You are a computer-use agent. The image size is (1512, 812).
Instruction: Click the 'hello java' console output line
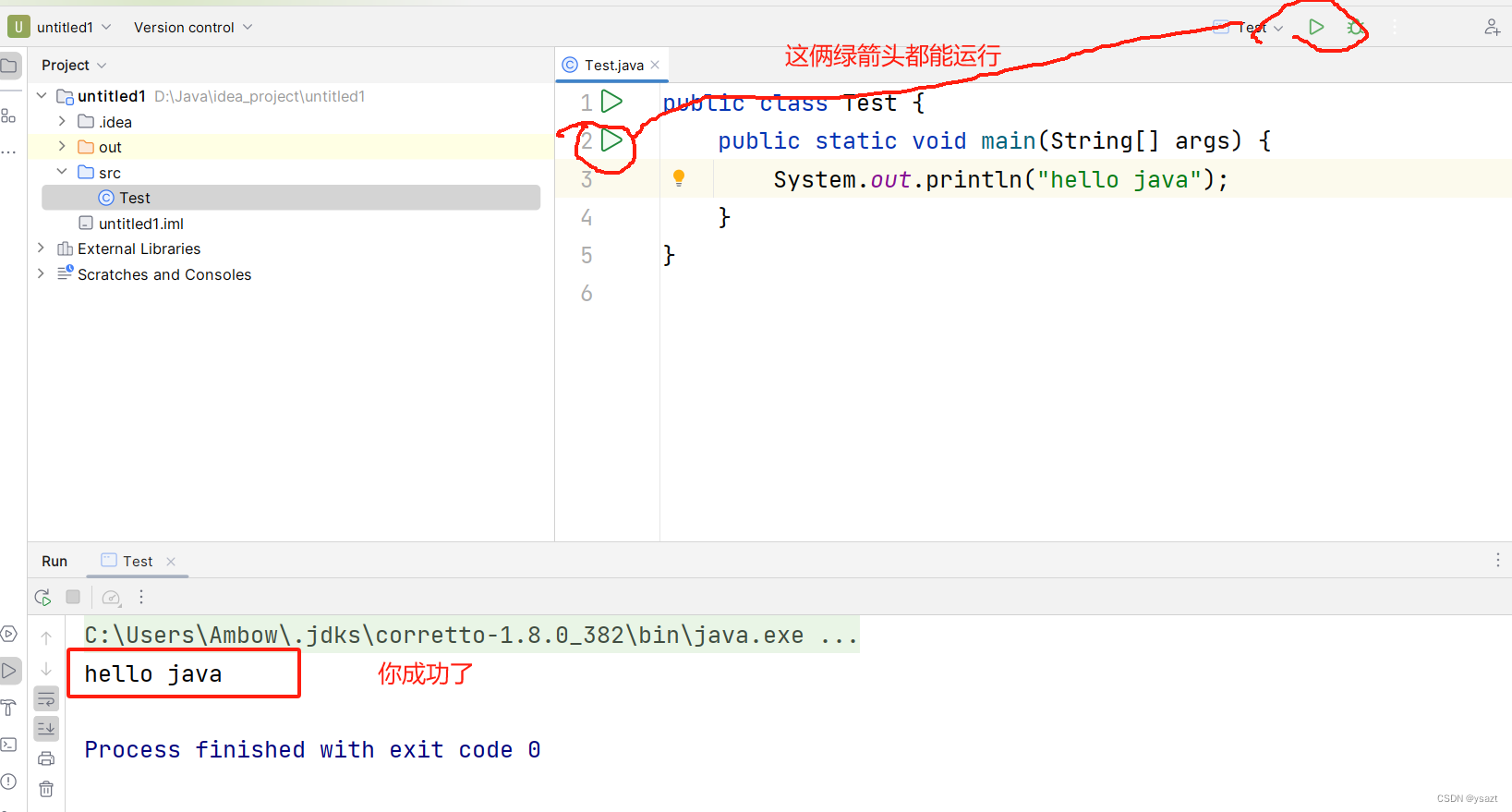[153, 674]
